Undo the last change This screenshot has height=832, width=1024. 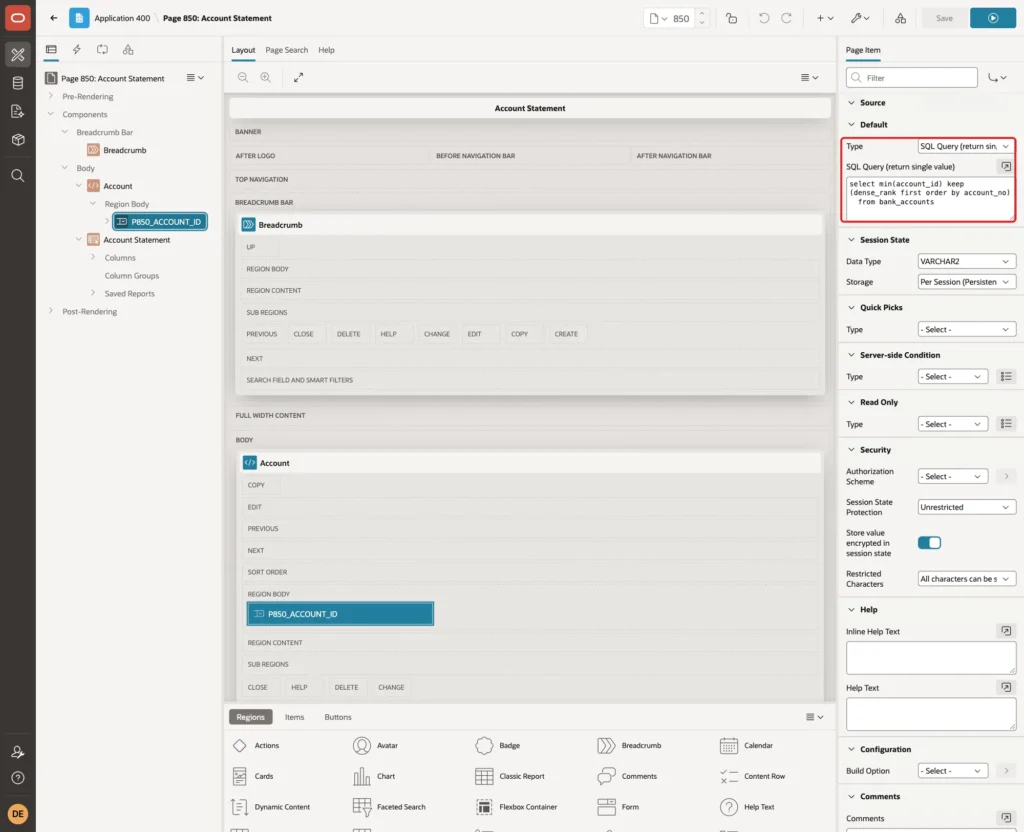tap(763, 18)
